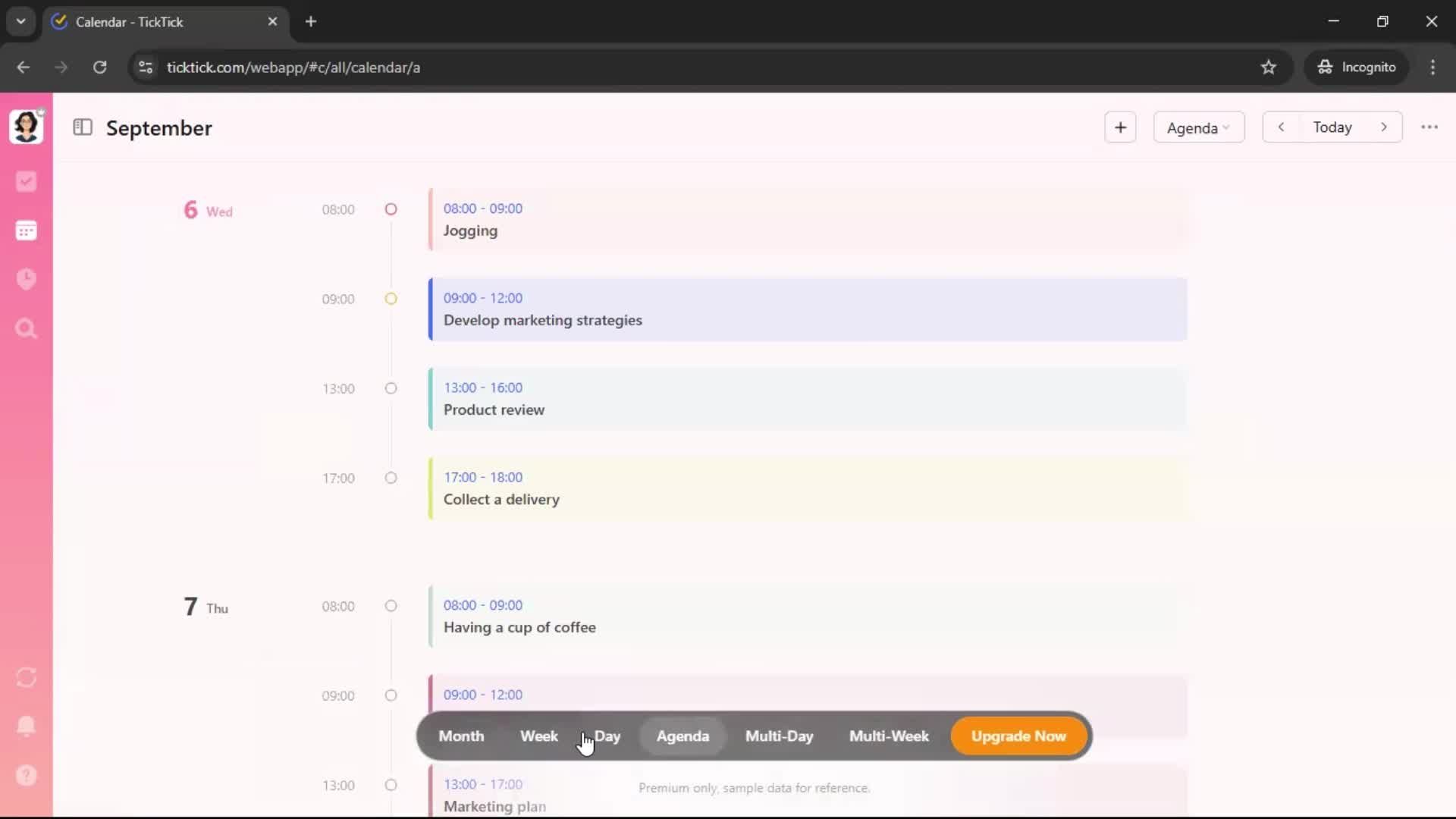Jump to Today in the calendar
Screen dimensions: 1456x819
[x=1332, y=127]
